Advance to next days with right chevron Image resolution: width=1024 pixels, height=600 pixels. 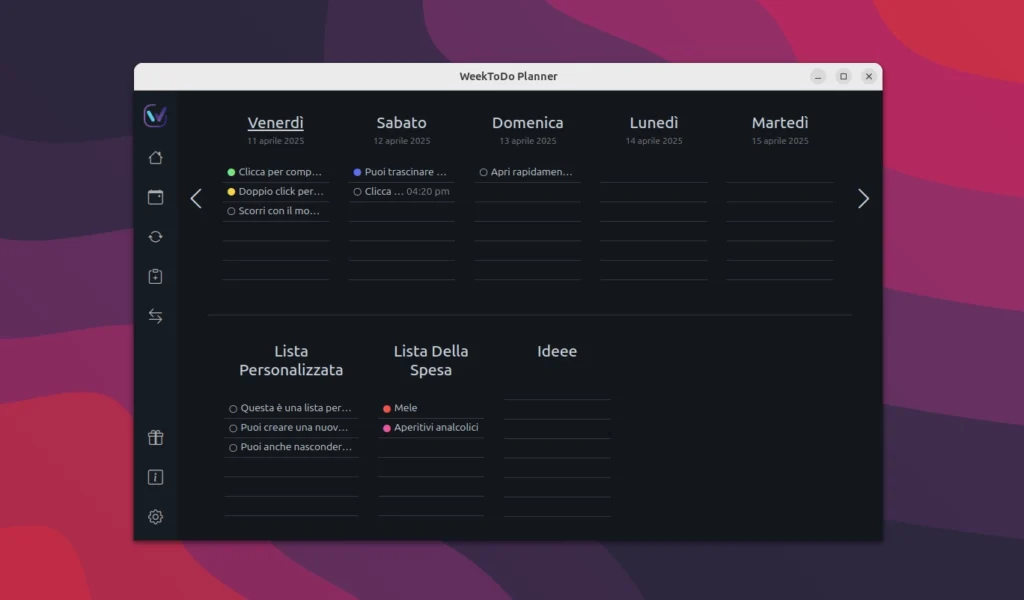863,199
